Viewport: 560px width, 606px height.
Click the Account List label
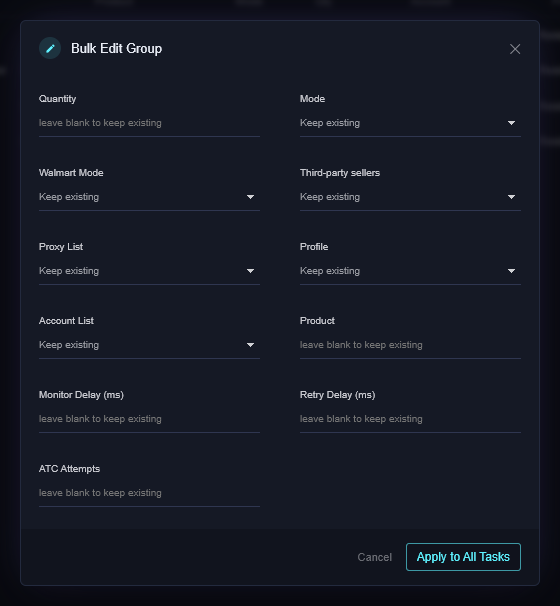tap(66, 321)
